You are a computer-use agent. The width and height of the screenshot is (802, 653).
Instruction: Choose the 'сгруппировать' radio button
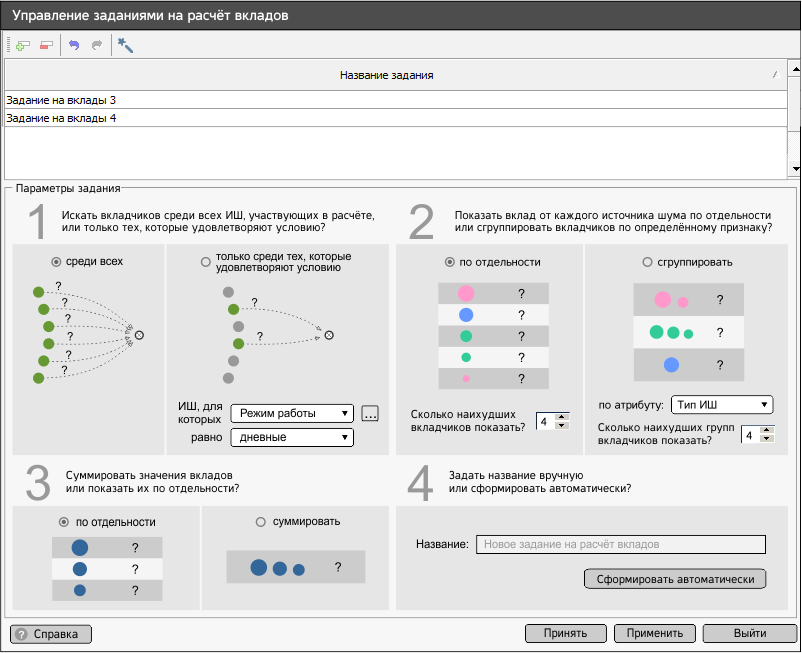(647, 262)
